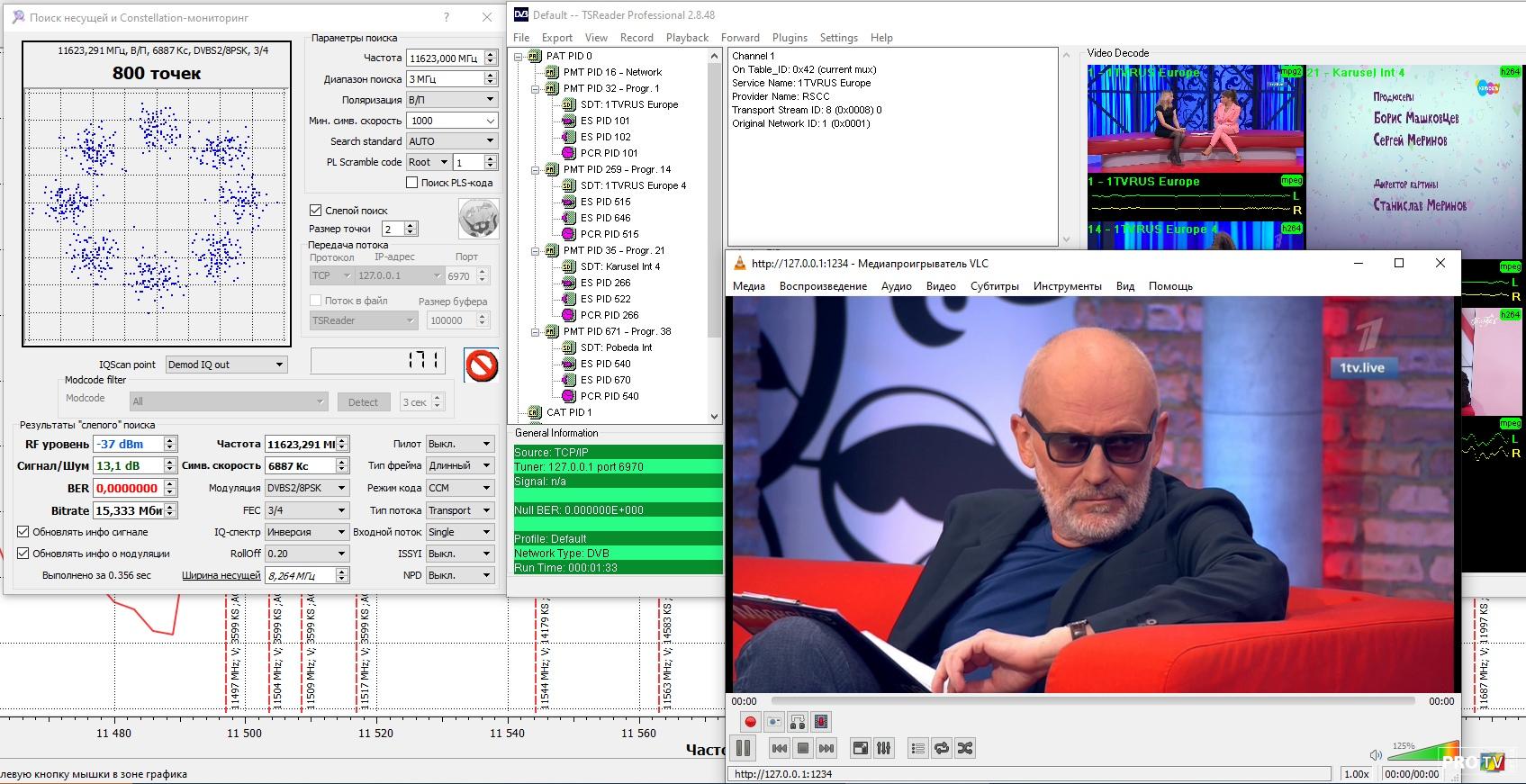This screenshot has height=784, width=1526.
Task: Open the Plugins menu in TSReader
Action: click(x=789, y=38)
